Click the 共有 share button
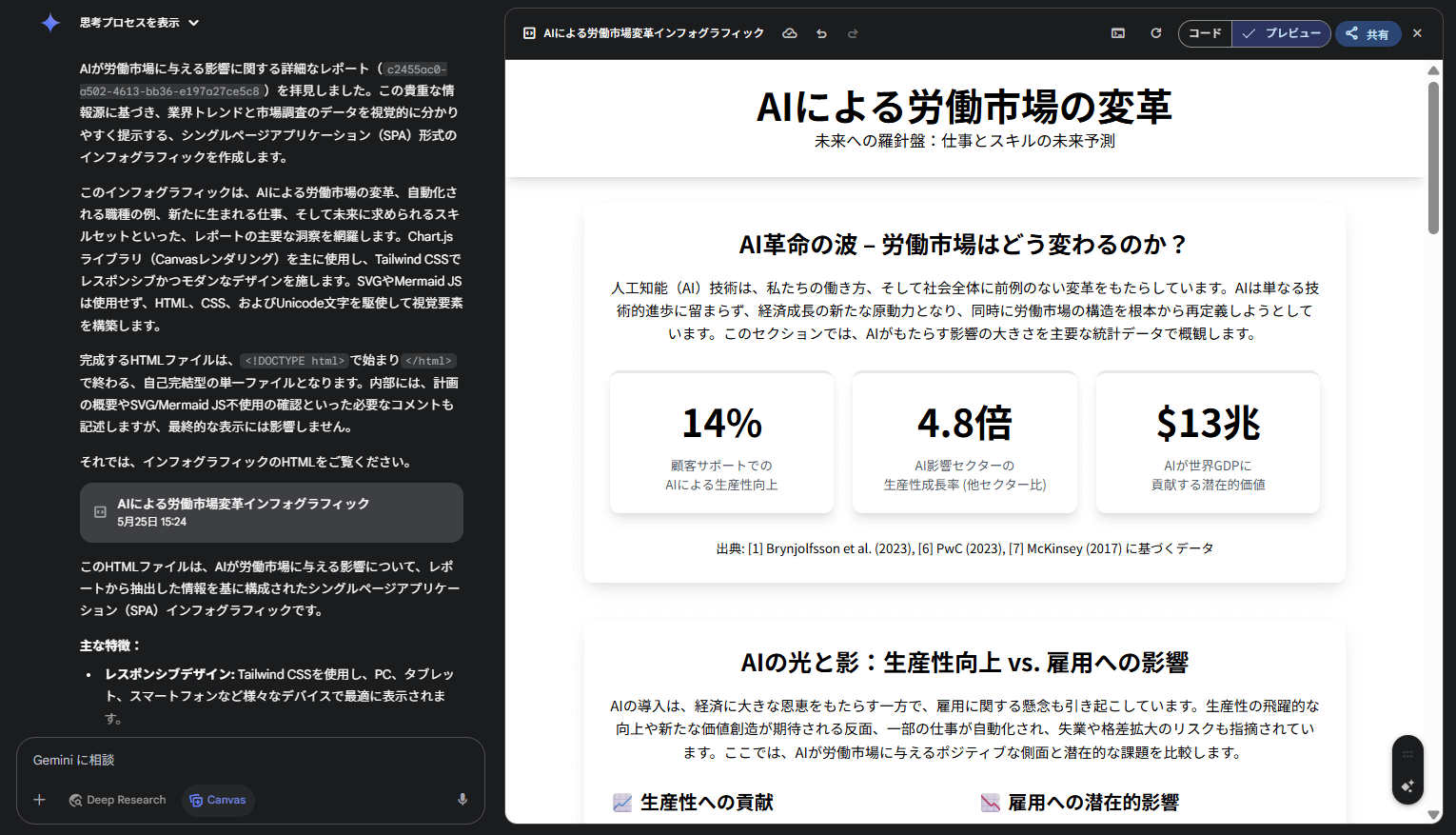Image resolution: width=1456 pixels, height=835 pixels. 1367,33
